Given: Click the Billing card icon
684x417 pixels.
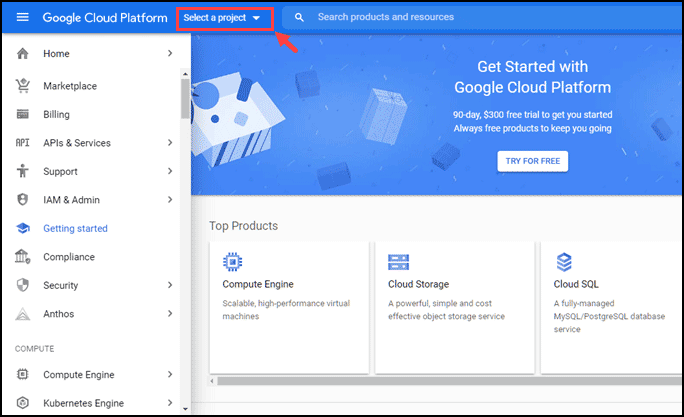Looking at the screenshot, I should (23, 114).
